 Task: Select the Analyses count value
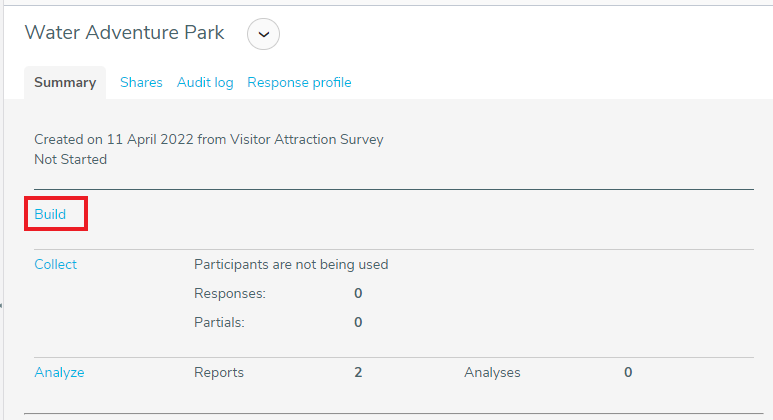[x=628, y=373]
